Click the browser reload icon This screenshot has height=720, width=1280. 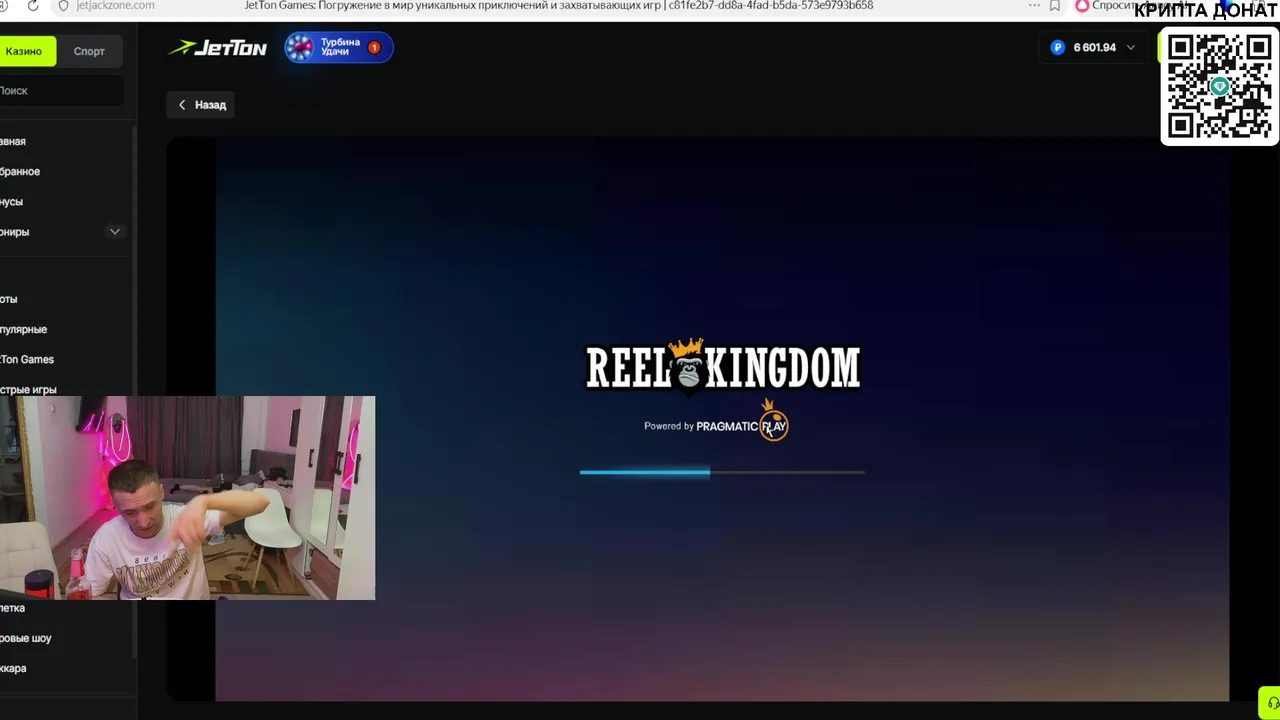33,5
